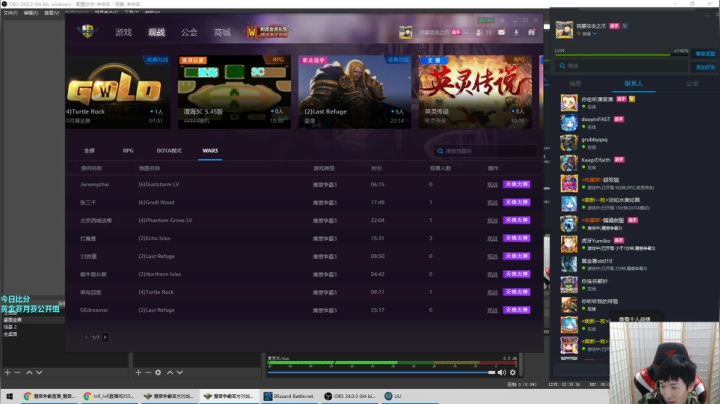Click OBS sources remove minus icon
This screenshot has height=404, width=720.
148,372
